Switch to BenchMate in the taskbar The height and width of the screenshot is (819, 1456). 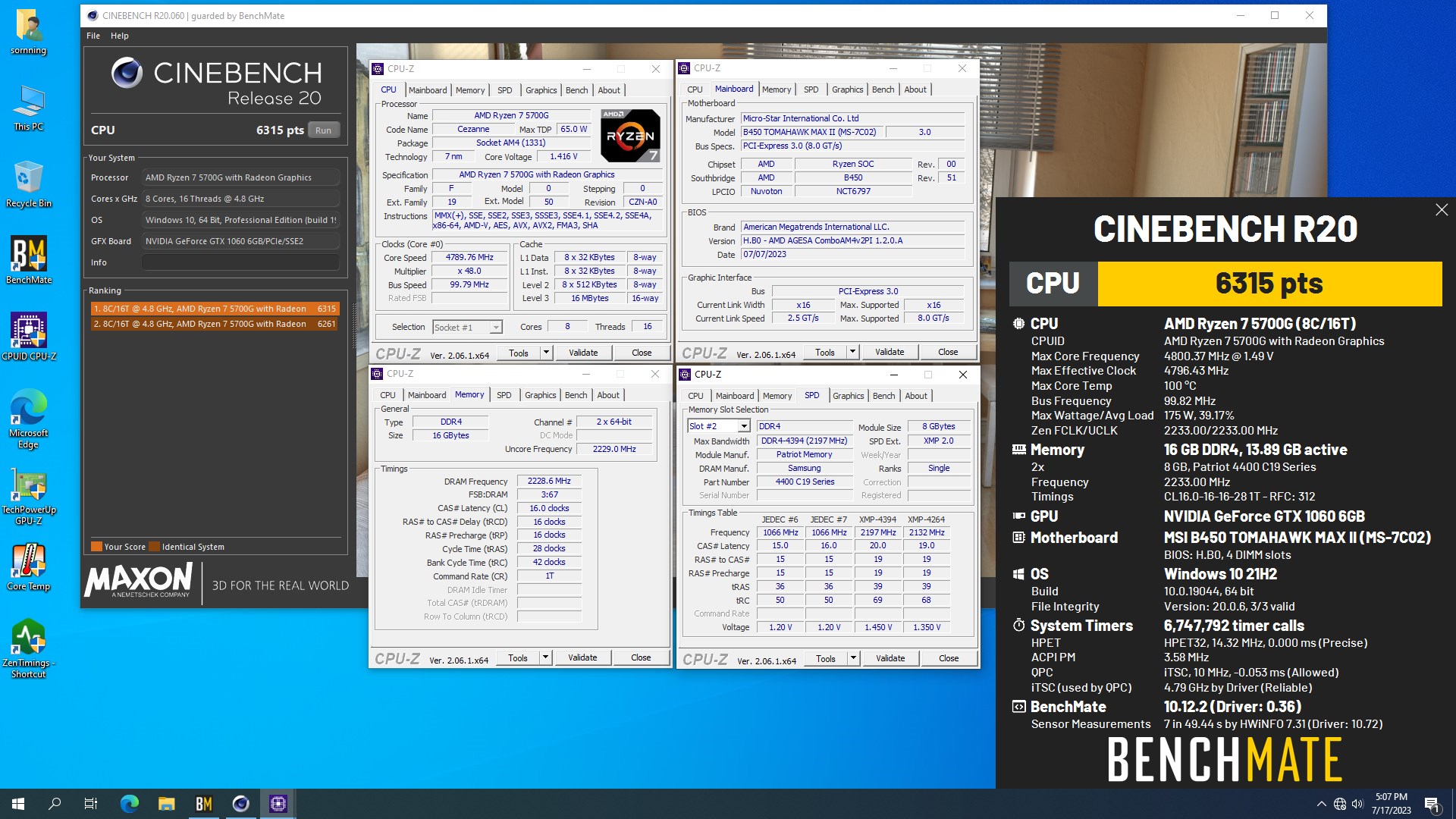tap(204, 804)
